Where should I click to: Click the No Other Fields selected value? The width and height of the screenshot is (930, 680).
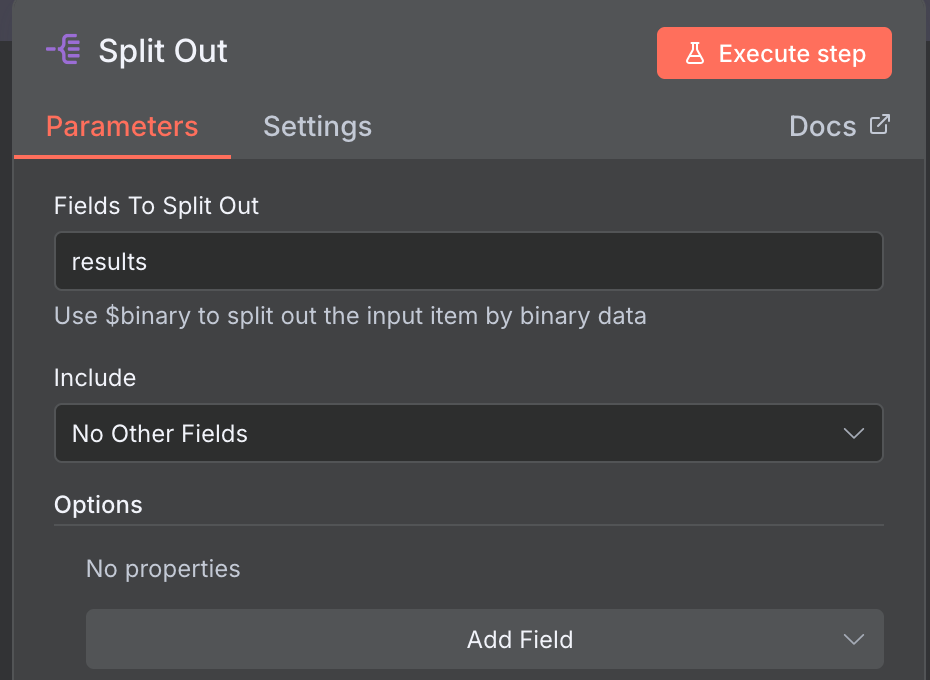point(160,433)
